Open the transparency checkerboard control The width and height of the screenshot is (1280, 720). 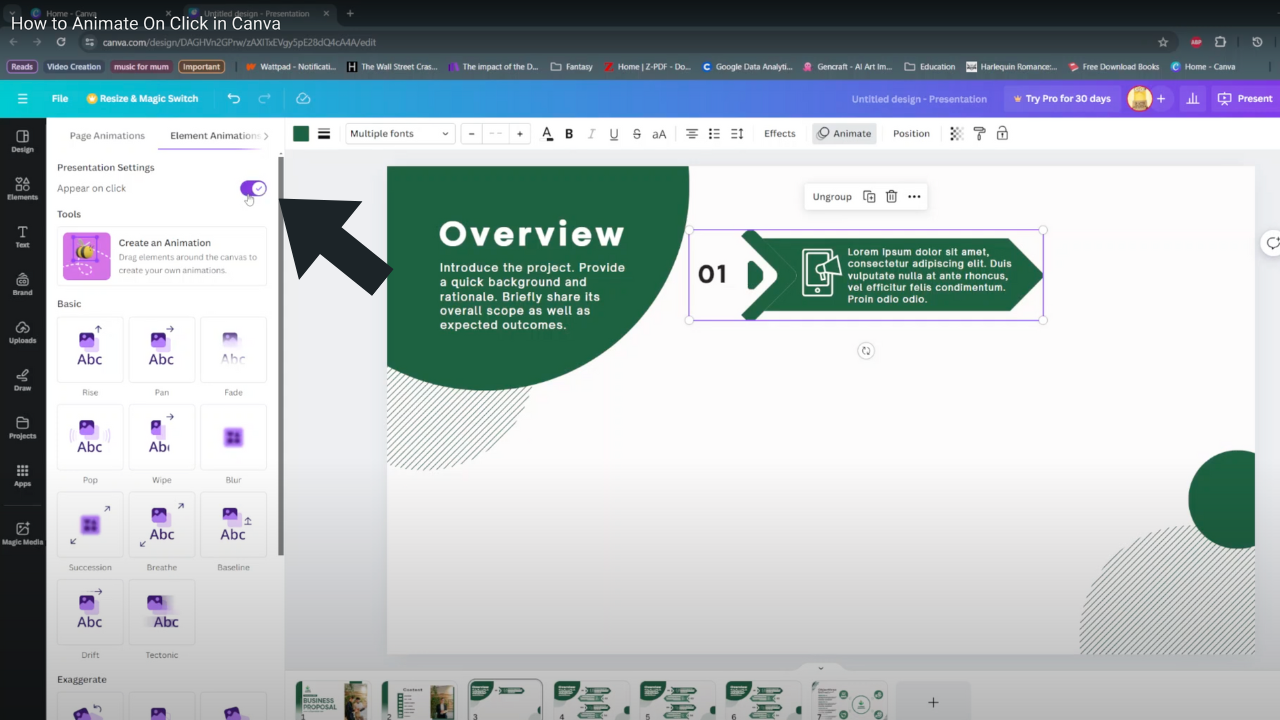pos(956,134)
